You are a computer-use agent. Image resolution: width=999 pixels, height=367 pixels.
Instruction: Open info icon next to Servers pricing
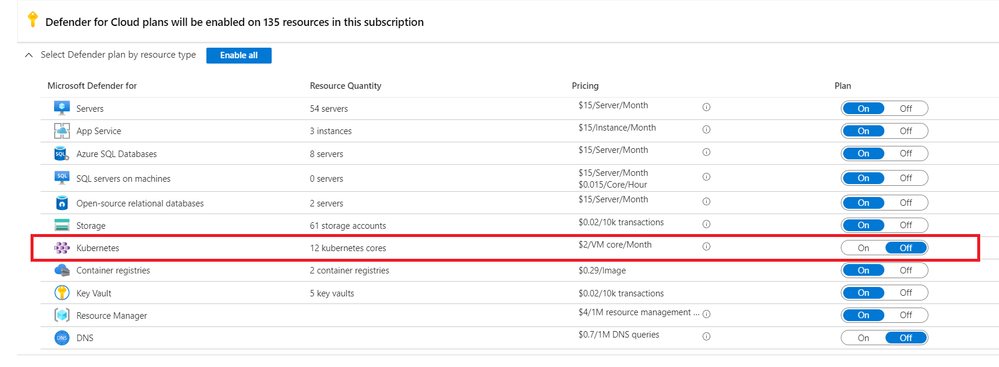click(x=706, y=107)
